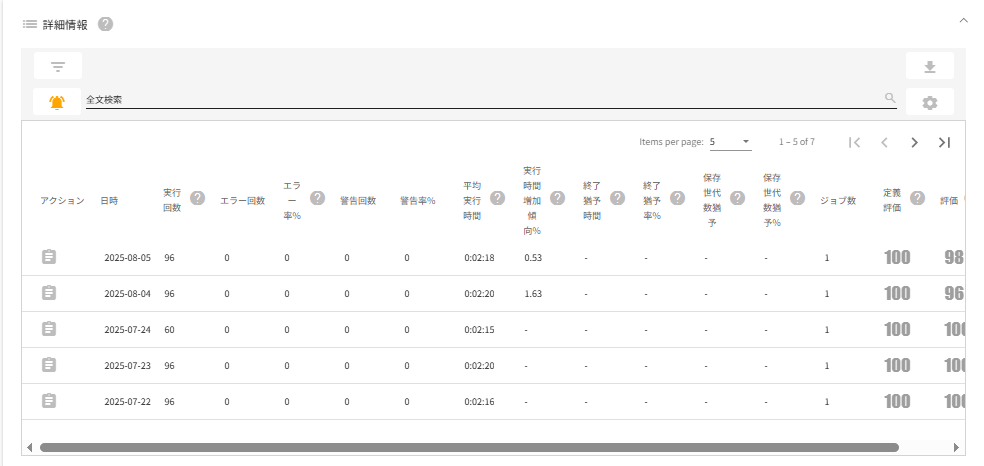
Task: Click evaluation score 98
Action: coord(954,257)
